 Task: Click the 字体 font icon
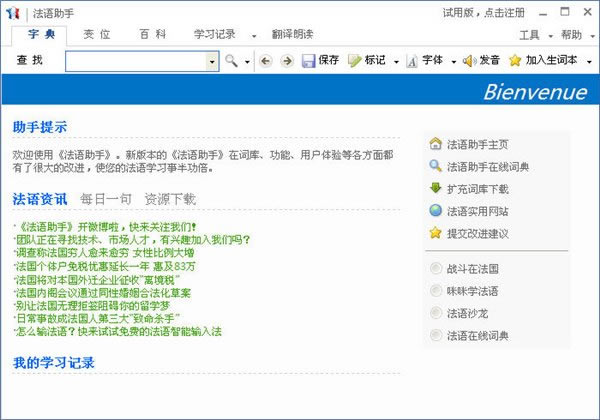[x=412, y=61]
